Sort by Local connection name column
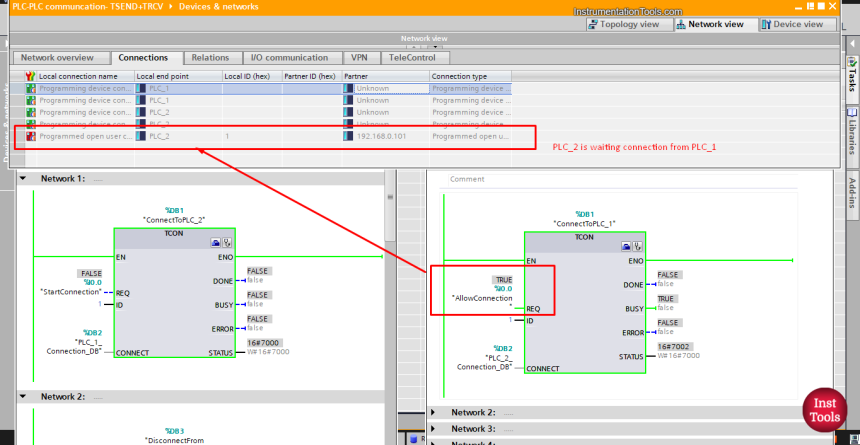Screen dimensions: 860x445 [86, 76]
